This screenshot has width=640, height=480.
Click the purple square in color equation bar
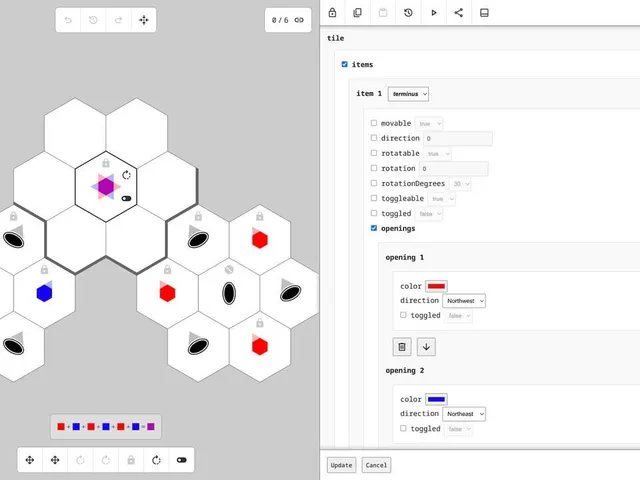(151, 427)
